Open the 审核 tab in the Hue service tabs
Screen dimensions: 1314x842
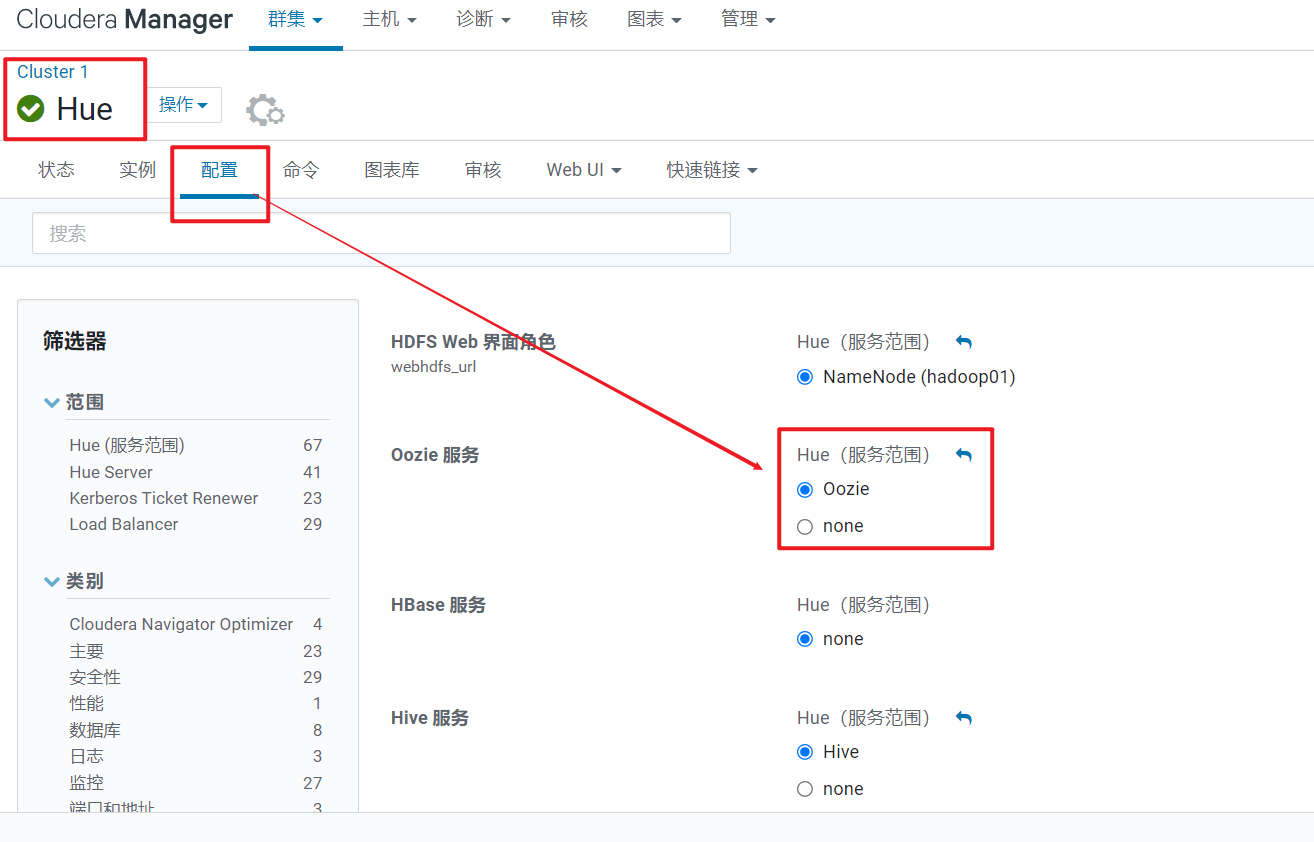click(x=483, y=170)
